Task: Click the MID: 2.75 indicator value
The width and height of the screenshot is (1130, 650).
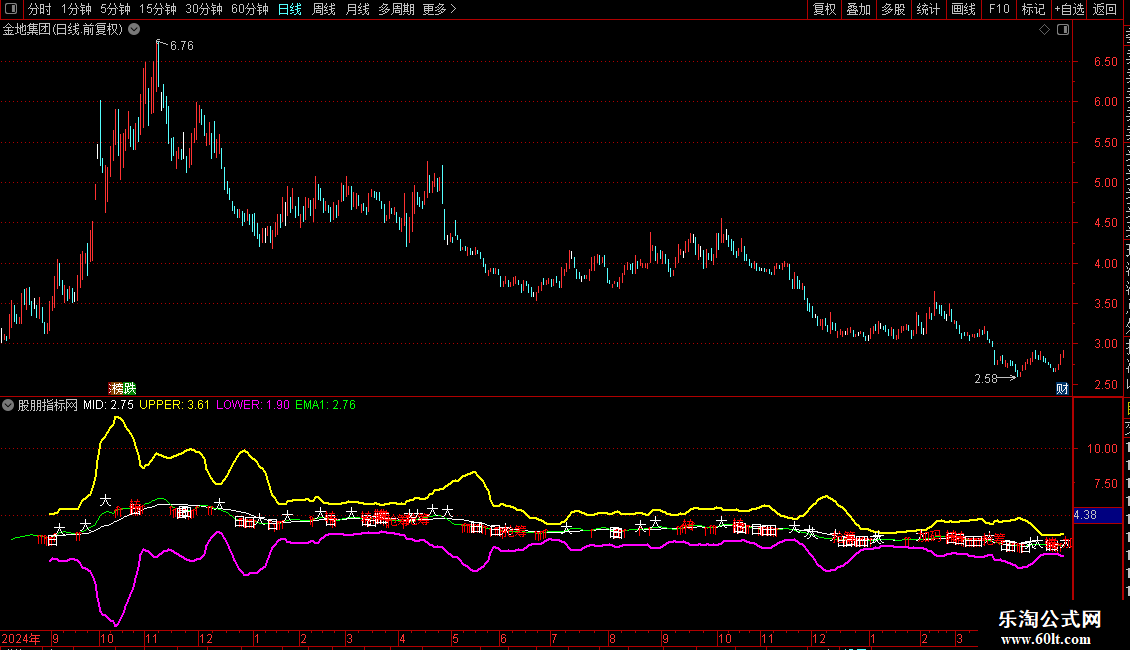Action: (x=108, y=405)
